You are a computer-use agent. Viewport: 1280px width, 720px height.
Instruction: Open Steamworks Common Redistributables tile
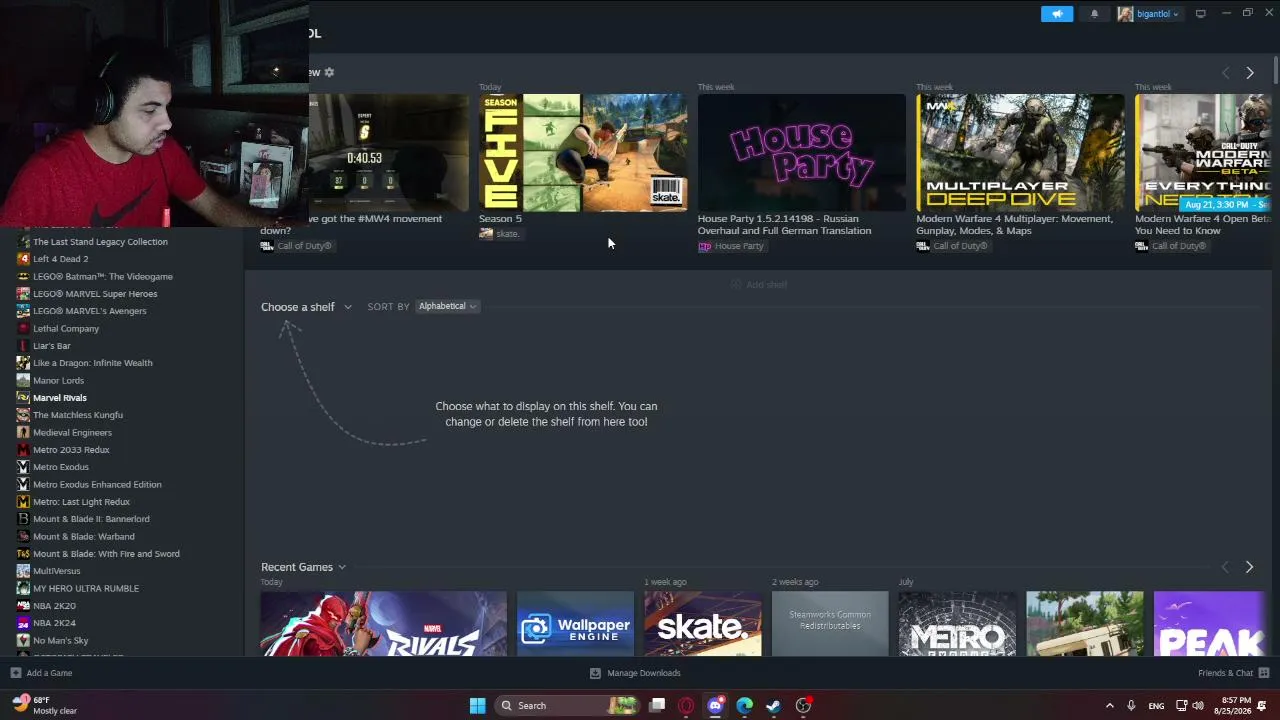[830, 623]
